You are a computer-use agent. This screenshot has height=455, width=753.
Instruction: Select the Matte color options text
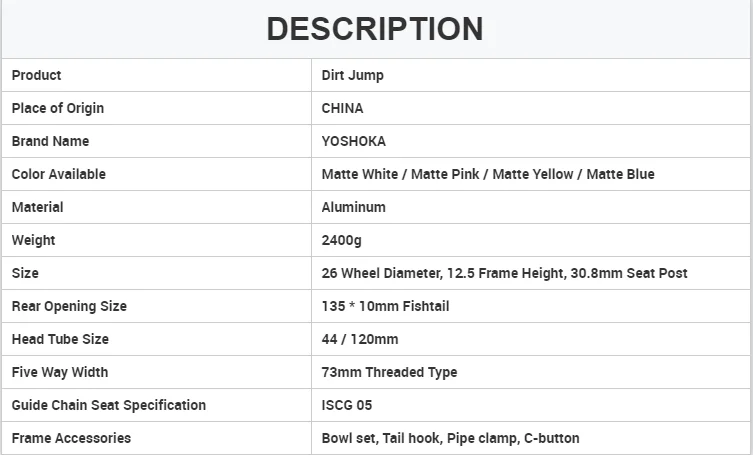tap(488, 174)
